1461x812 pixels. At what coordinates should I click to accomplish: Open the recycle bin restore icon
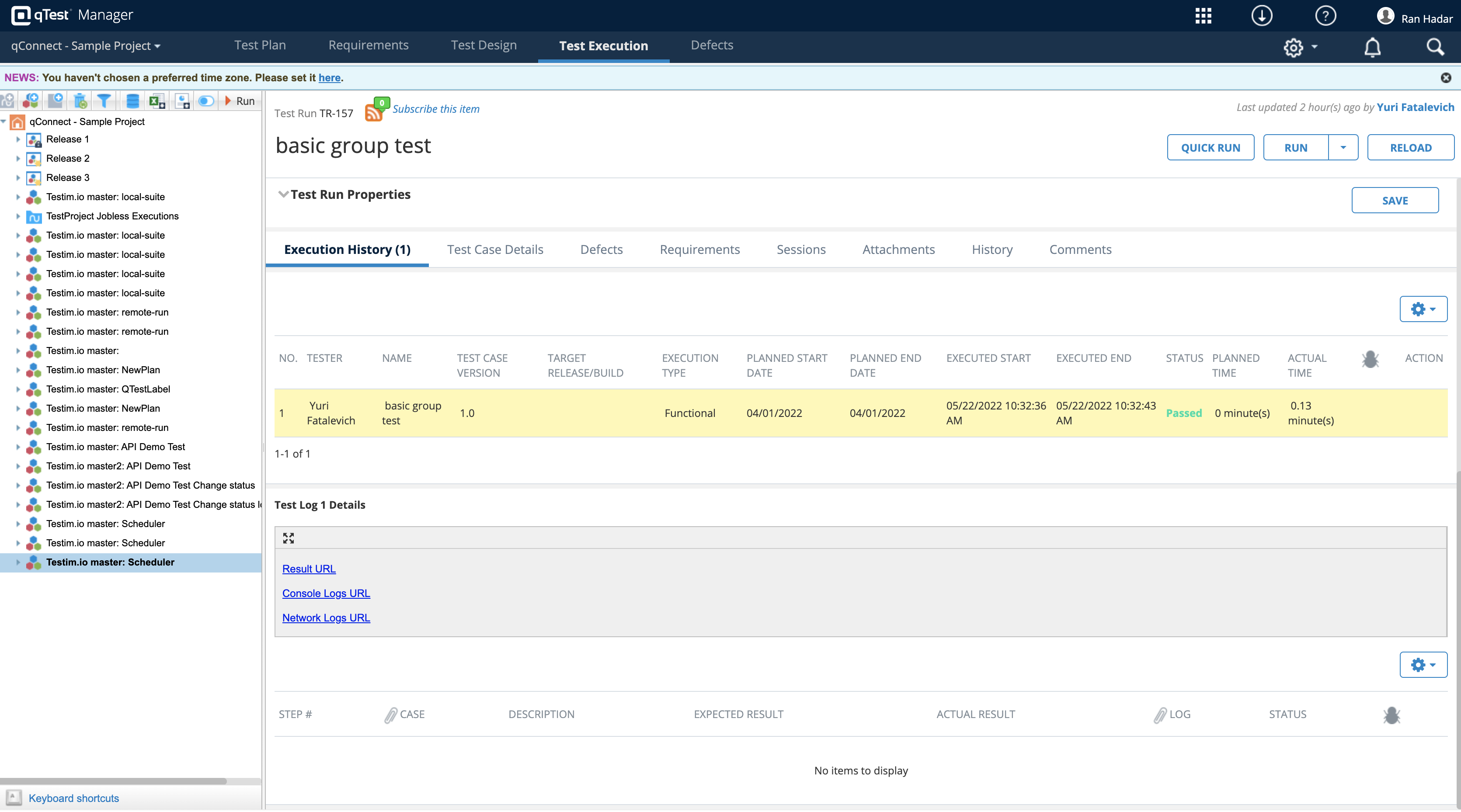(x=80, y=101)
